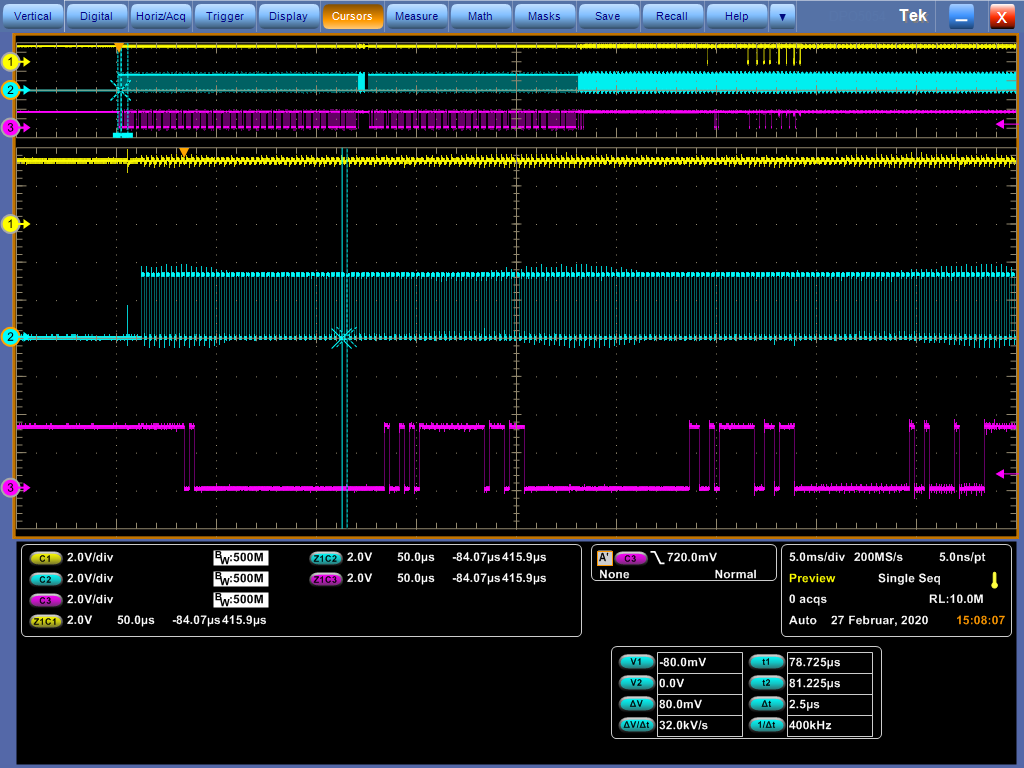Image resolution: width=1024 pixels, height=768 pixels.
Task: Click the Save button
Action: tap(607, 16)
